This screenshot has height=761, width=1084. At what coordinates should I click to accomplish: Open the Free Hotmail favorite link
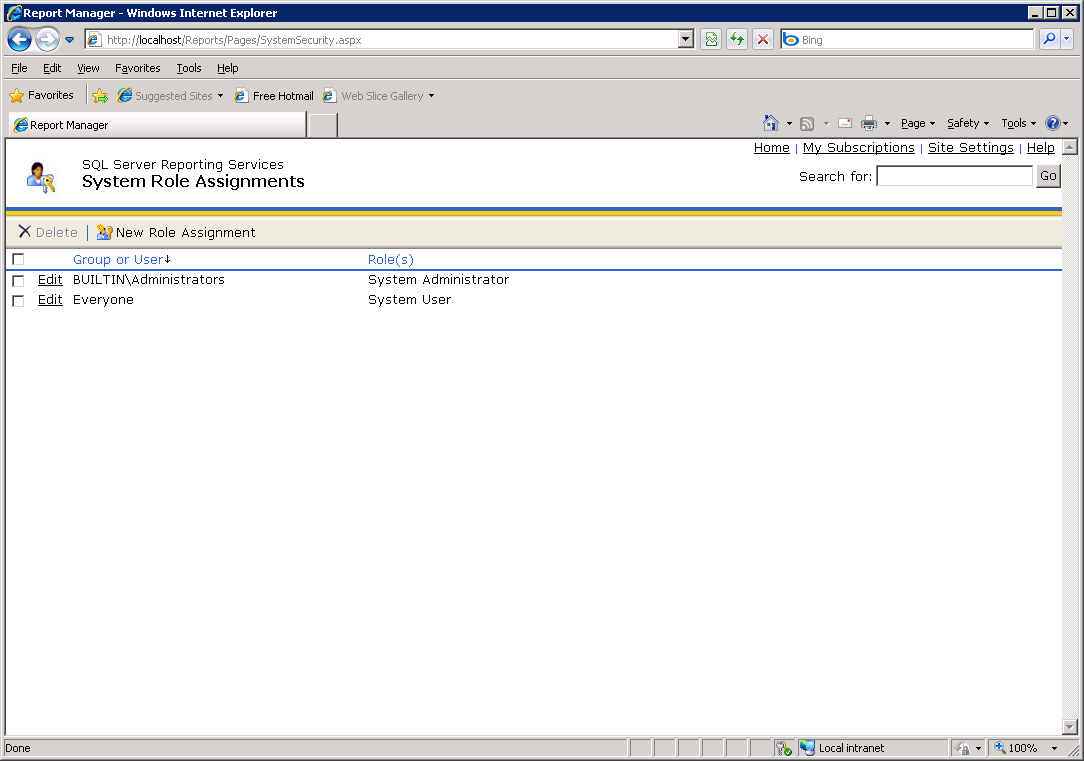[x=274, y=95]
